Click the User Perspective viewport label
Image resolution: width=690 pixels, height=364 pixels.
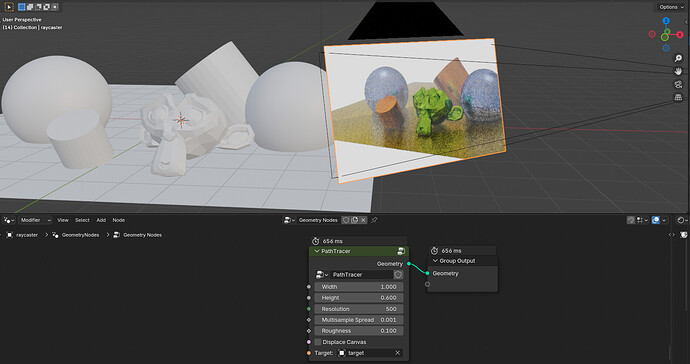pos(22,20)
